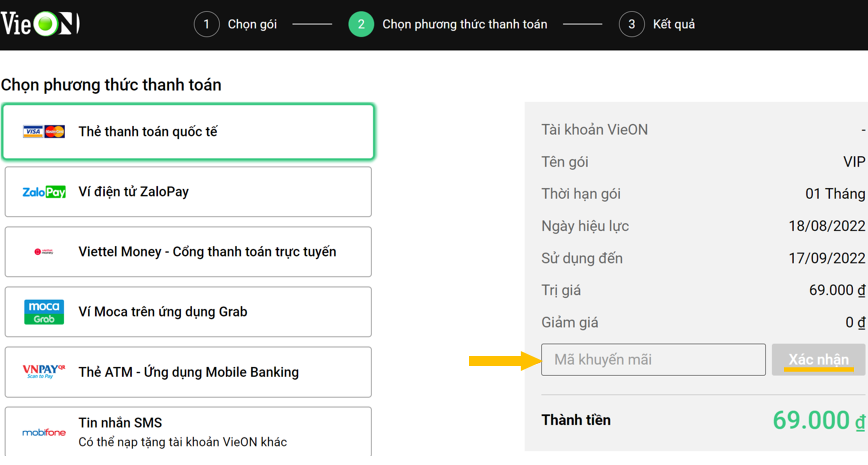The image size is (868, 465).
Task: Click the Moca Grab logo icon
Action: [x=44, y=312]
